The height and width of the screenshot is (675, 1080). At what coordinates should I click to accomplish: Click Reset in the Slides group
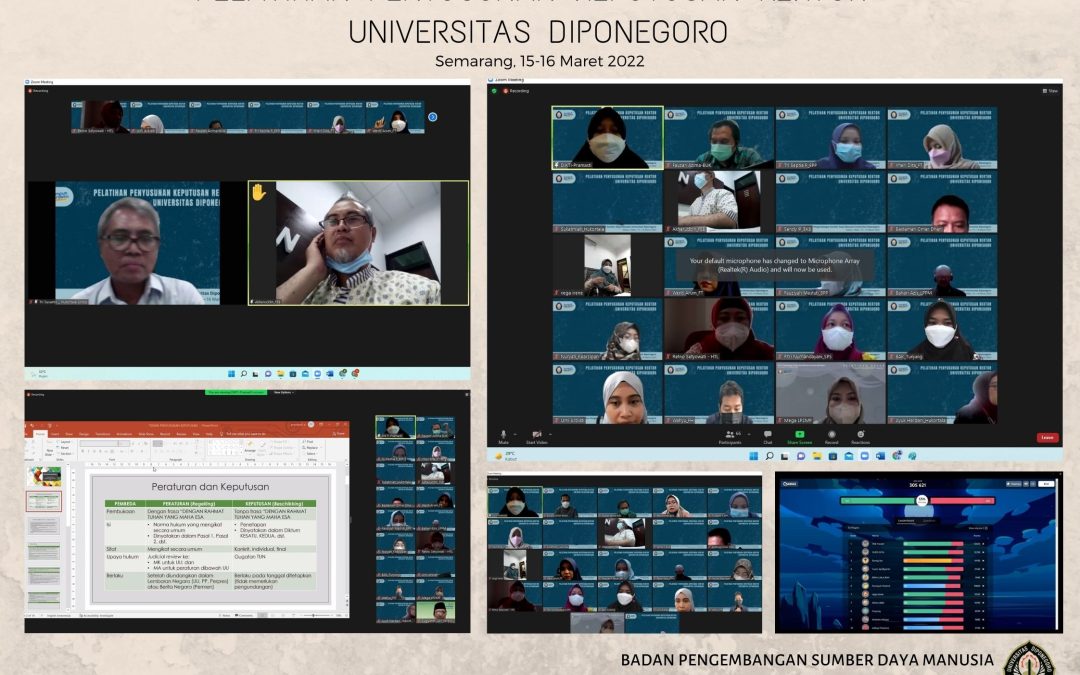tap(63, 448)
